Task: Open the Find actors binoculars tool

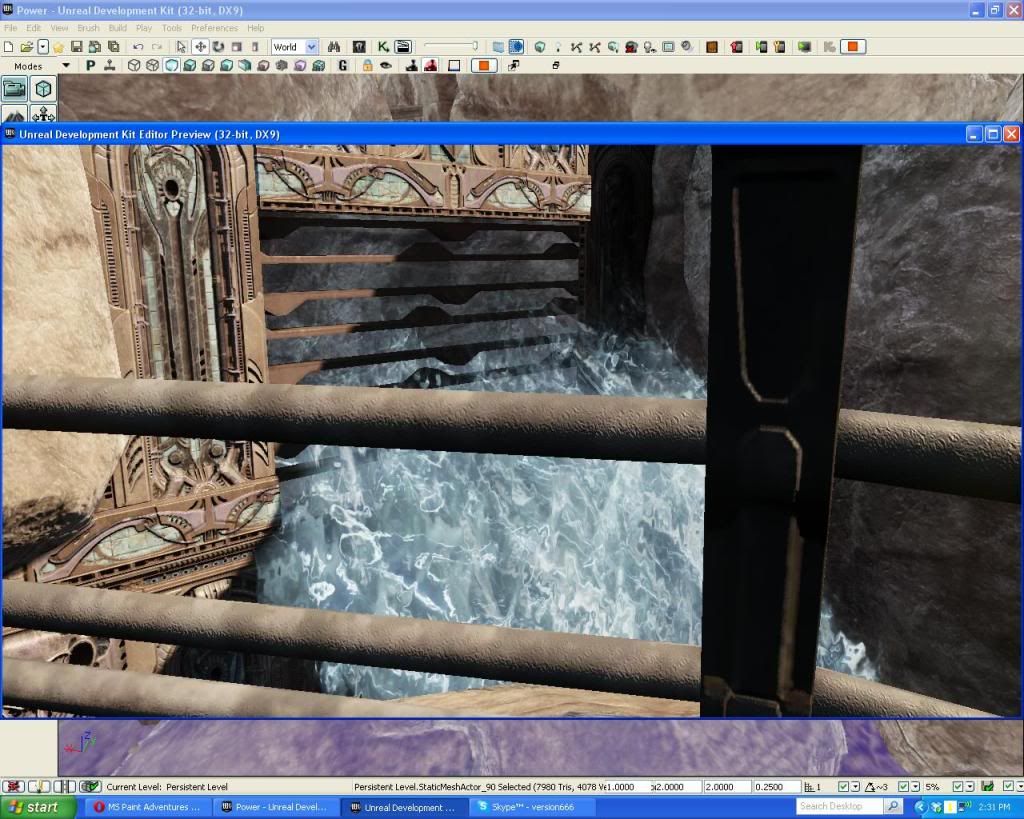Action: pyautogui.click(x=334, y=47)
